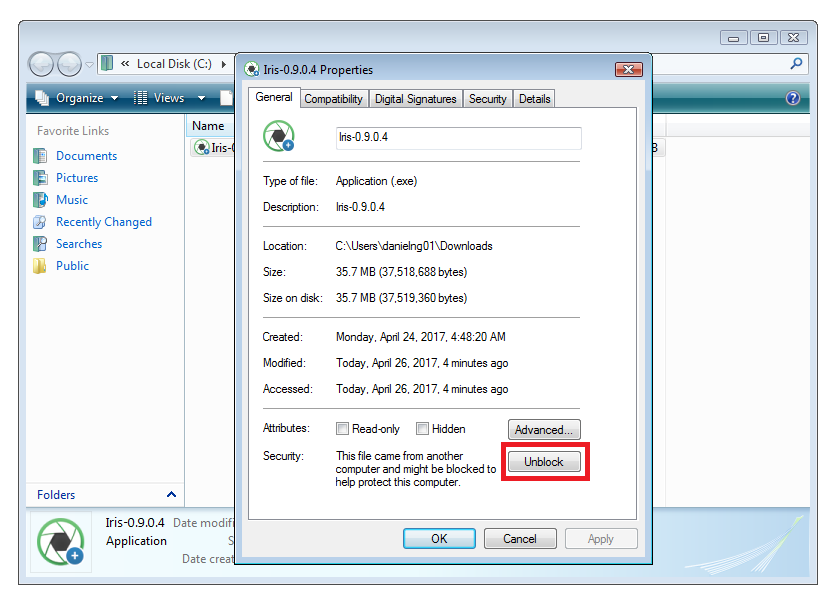Click the search magnifier icon
This screenshot has height=605, width=837.
[796, 64]
